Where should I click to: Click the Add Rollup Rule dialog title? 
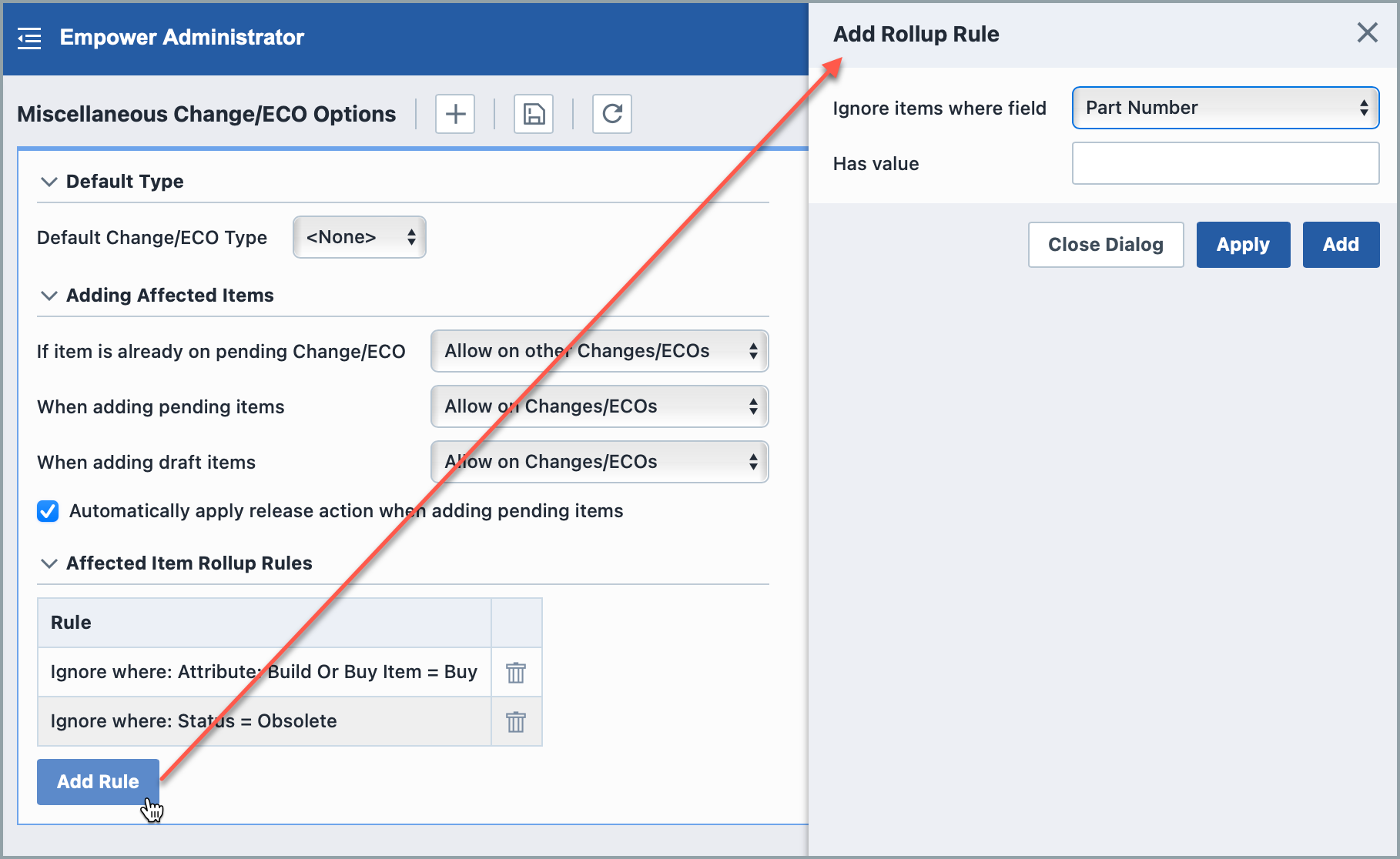tap(916, 34)
